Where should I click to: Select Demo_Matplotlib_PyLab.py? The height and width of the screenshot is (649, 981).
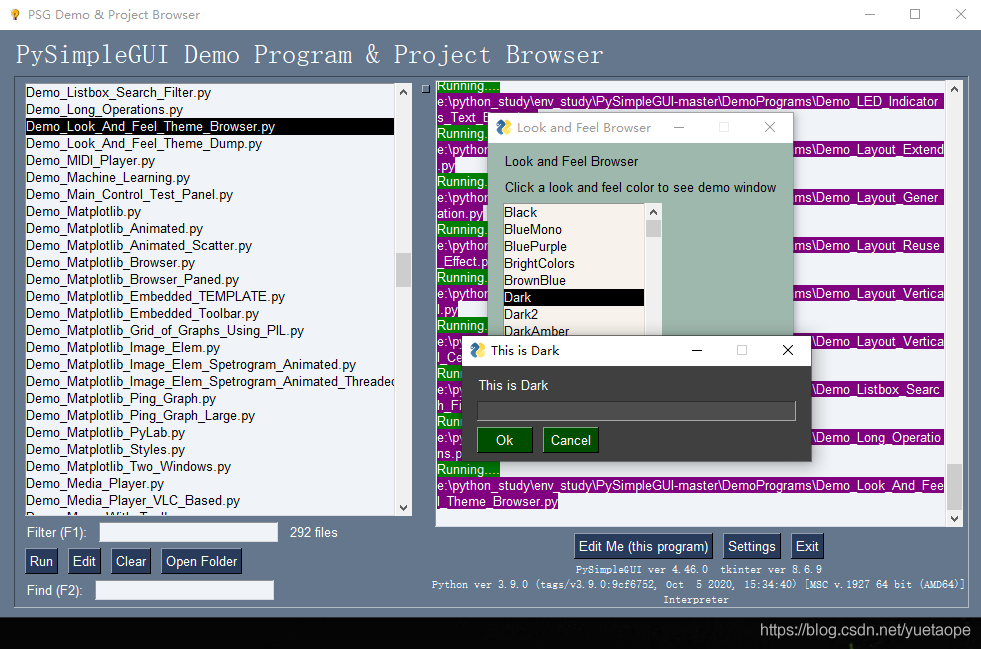210,432
